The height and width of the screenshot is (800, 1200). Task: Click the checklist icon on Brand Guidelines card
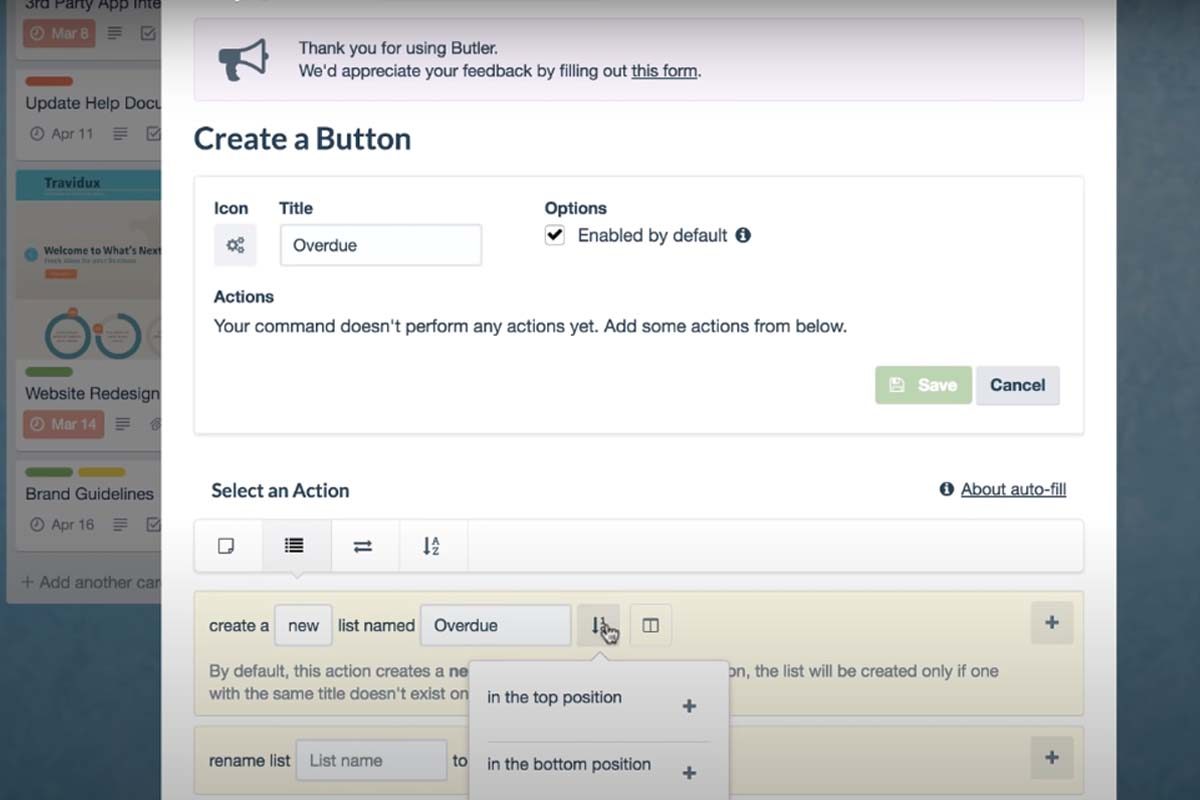(152, 524)
